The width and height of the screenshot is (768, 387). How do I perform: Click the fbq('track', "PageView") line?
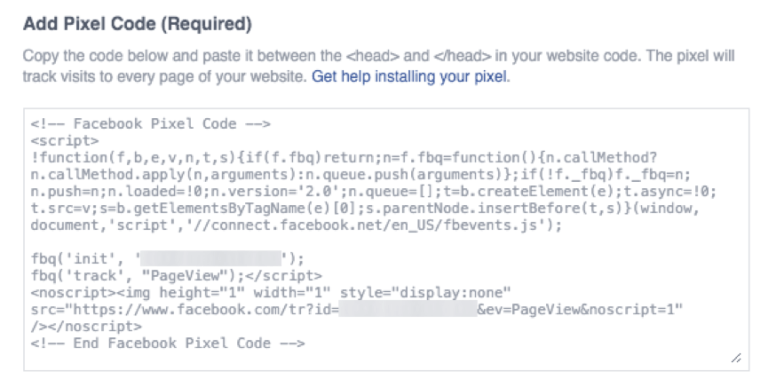click(x=176, y=276)
